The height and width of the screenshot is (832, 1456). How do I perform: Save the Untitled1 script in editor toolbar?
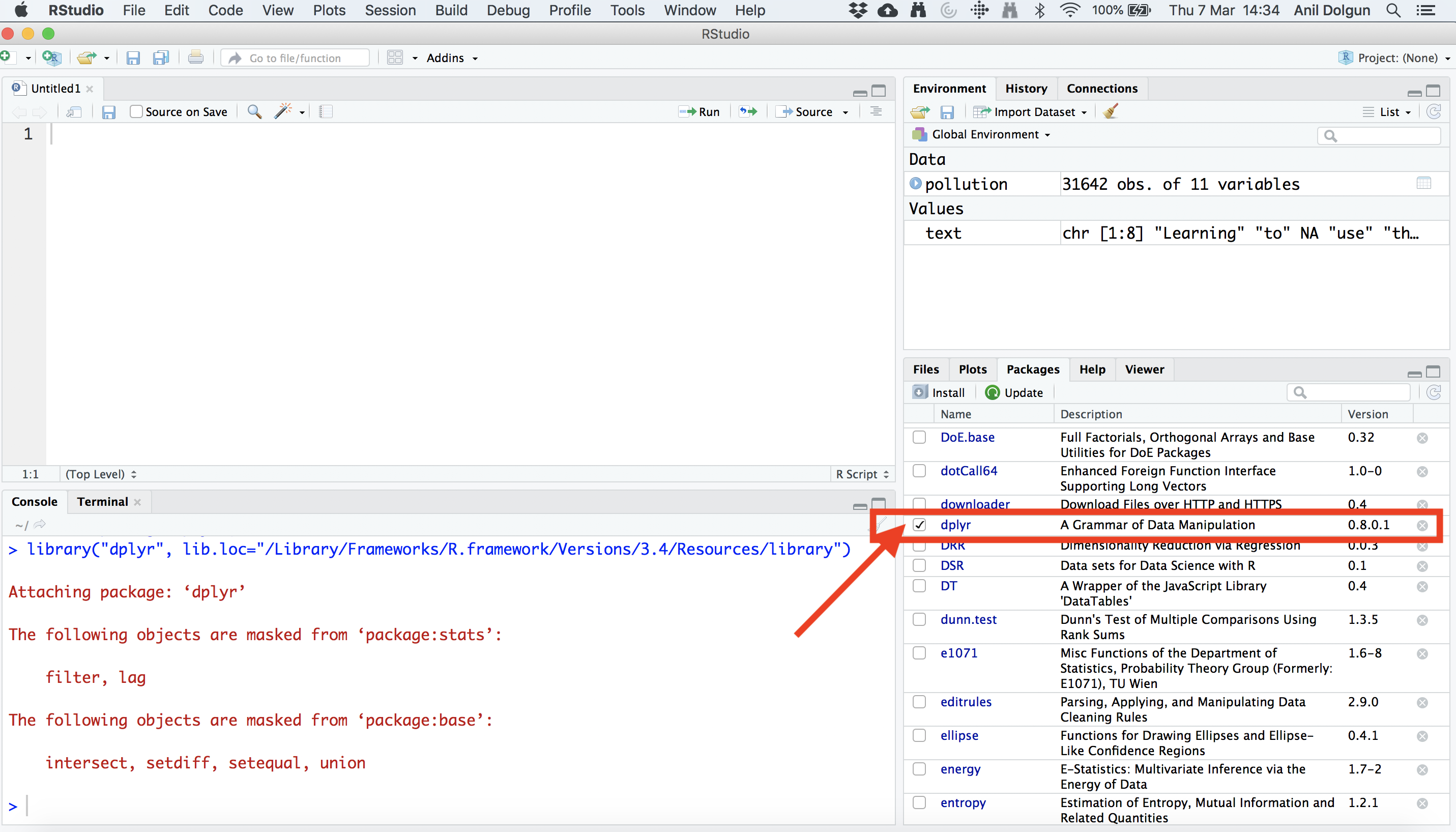pyautogui.click(x=108, y=112)
